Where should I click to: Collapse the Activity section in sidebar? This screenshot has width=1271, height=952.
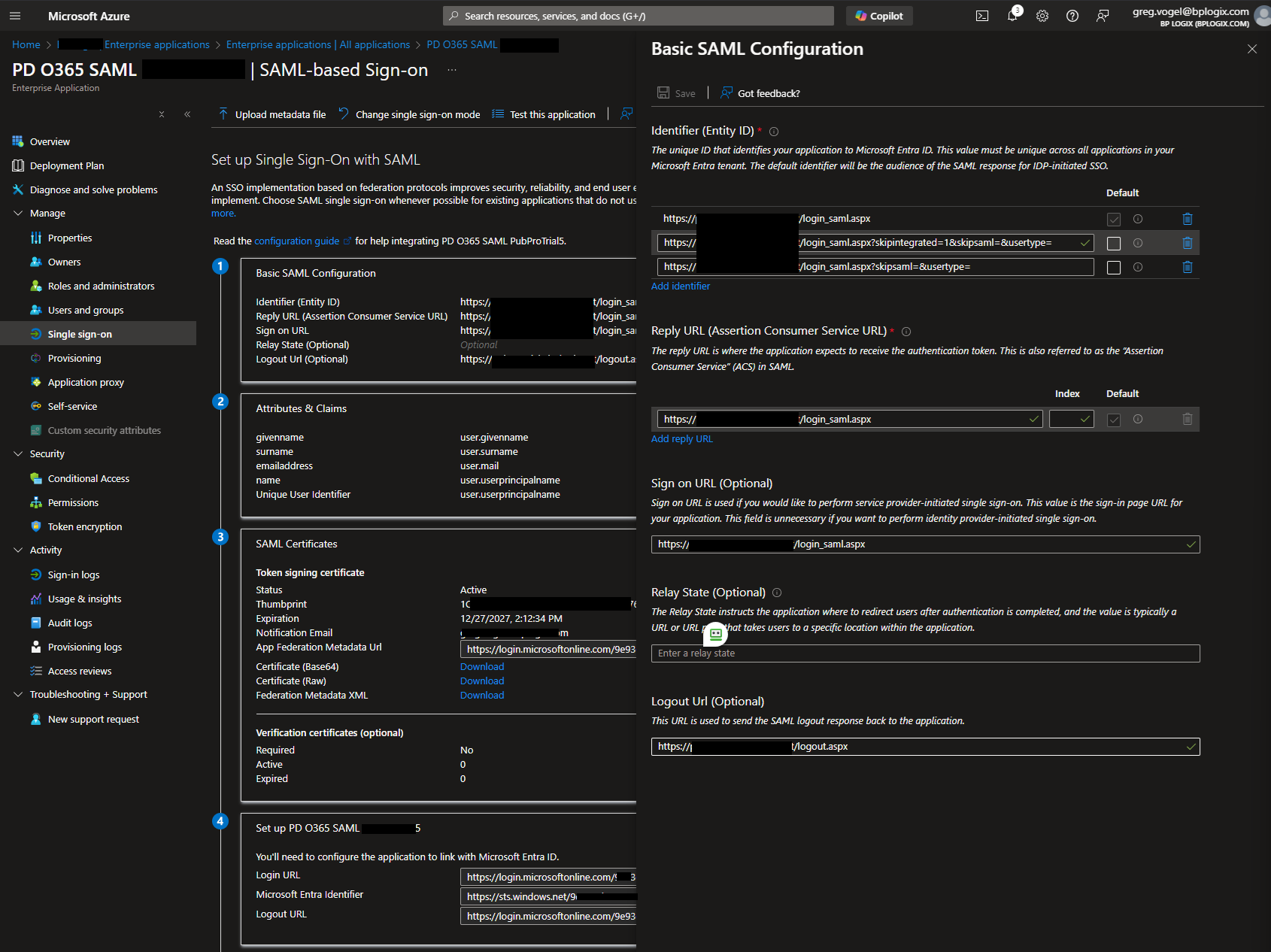pos(18,550)
